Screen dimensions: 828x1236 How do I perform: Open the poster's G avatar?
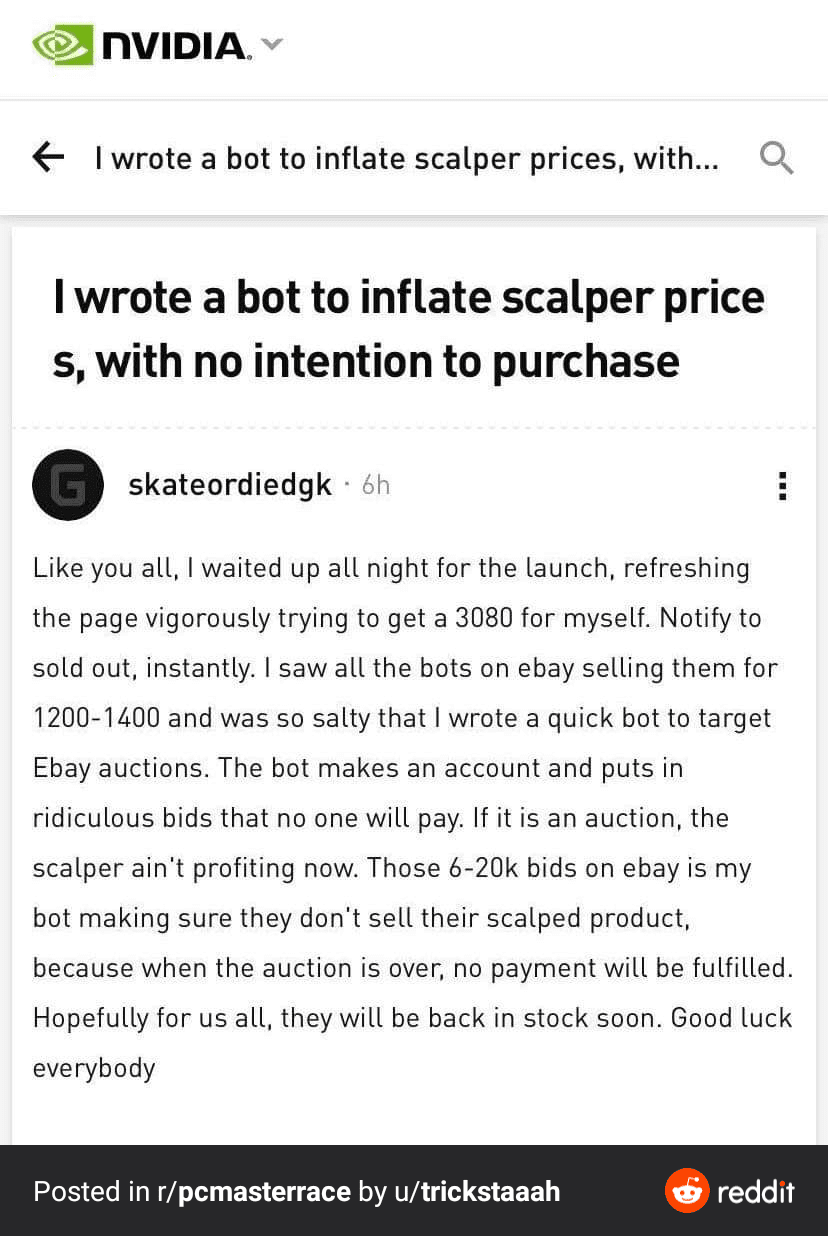tap(68, 485)
